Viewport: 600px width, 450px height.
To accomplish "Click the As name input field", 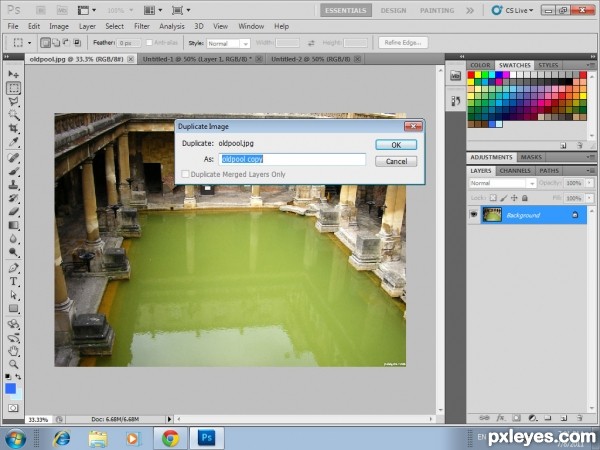I will click(292, 159).
